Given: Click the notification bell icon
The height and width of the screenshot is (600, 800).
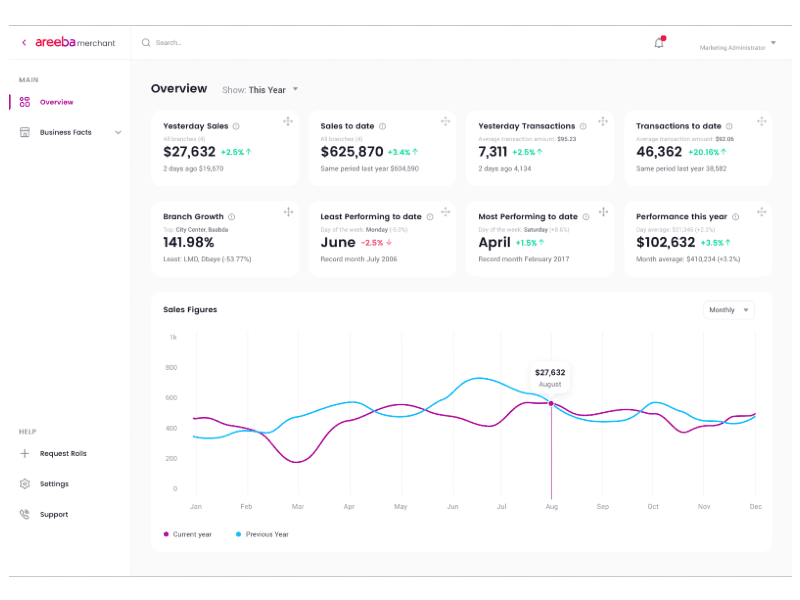Looking at the screenshot, I should click(659, 43).
